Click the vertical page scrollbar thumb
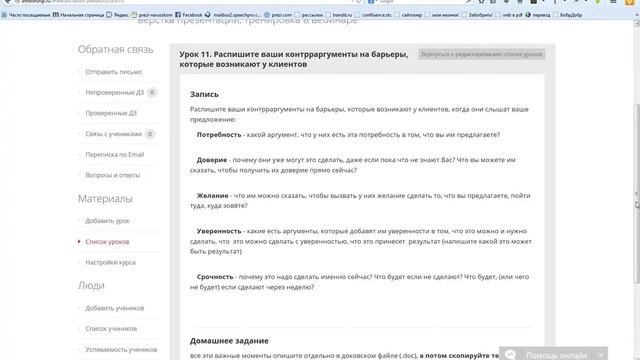Viewport: 640px width, 360px height. (x=637, y=193)
